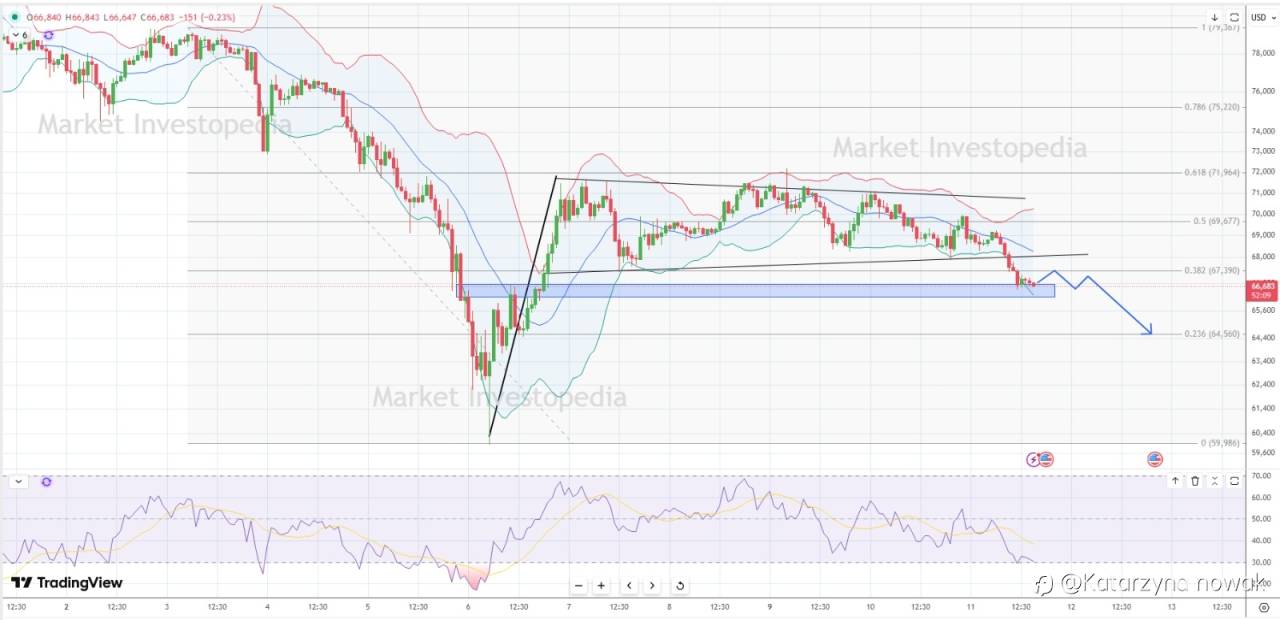The width and height of the screenshot is (1280, 620).
Task: Open the chart settings gear icon
Action: [x=1263, y=607]
